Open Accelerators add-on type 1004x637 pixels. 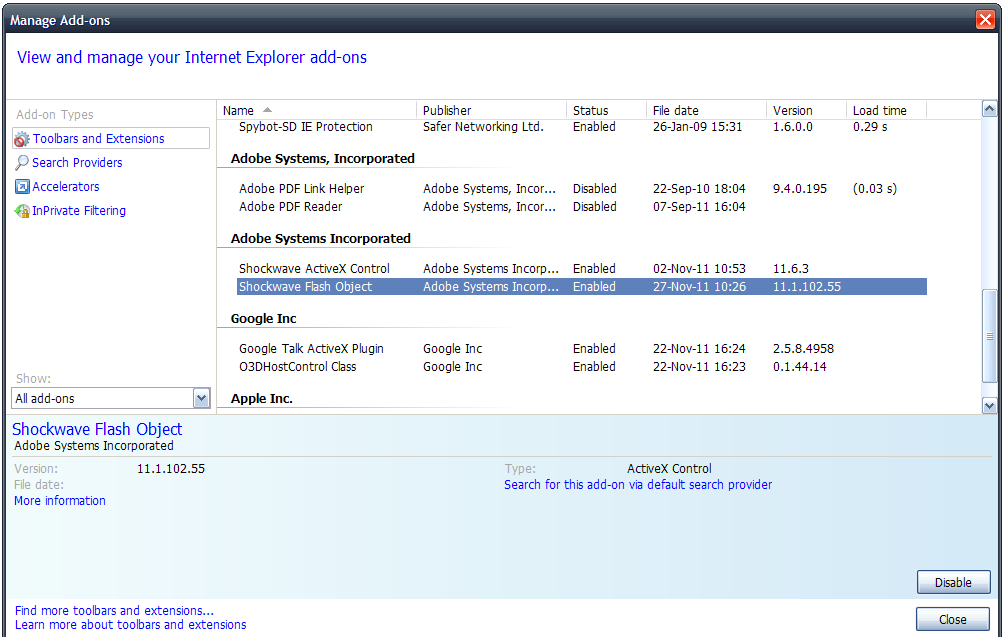(x=65, y=186)
